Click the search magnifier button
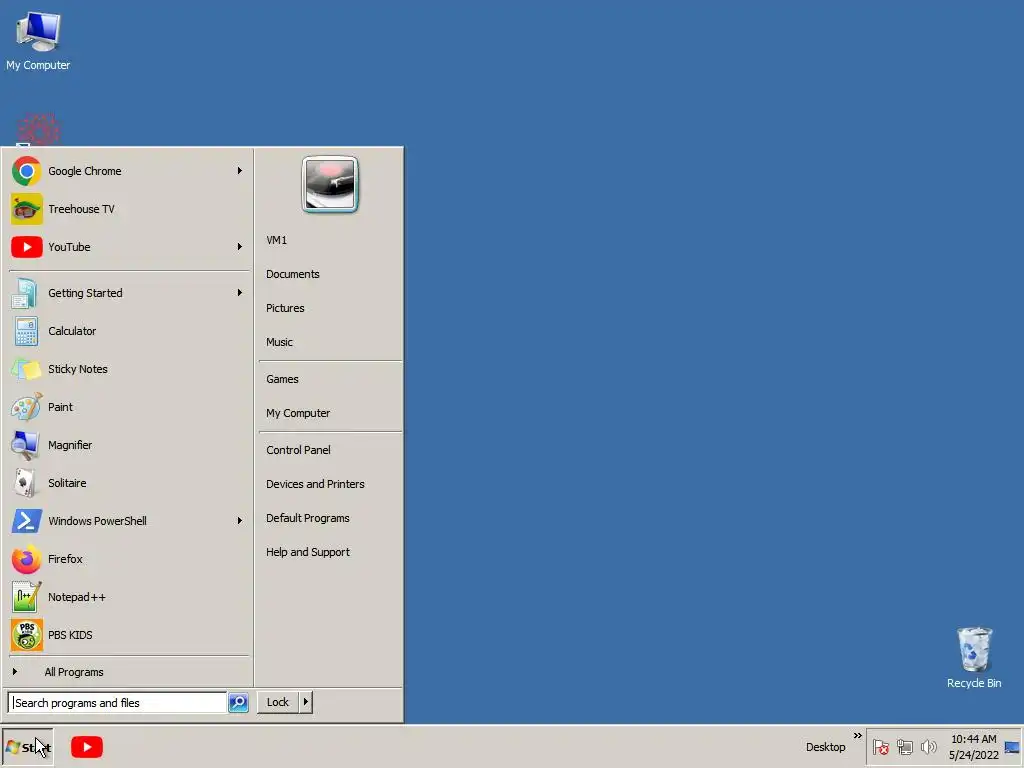Viewport: 1024px width, 768px height. 238,702
